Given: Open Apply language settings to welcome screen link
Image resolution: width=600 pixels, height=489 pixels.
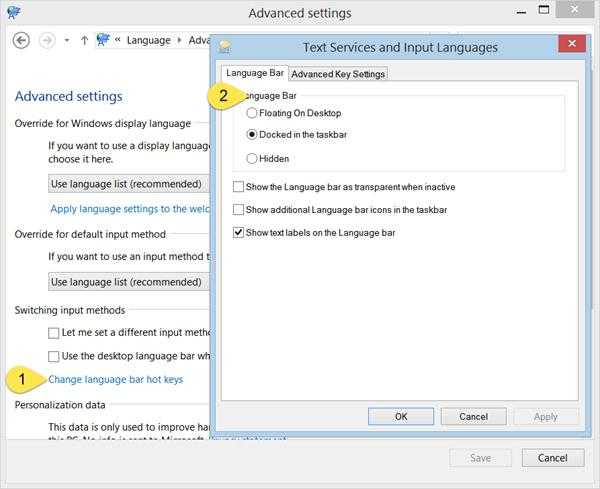Looking at the screenshot, I should [130, 209].
